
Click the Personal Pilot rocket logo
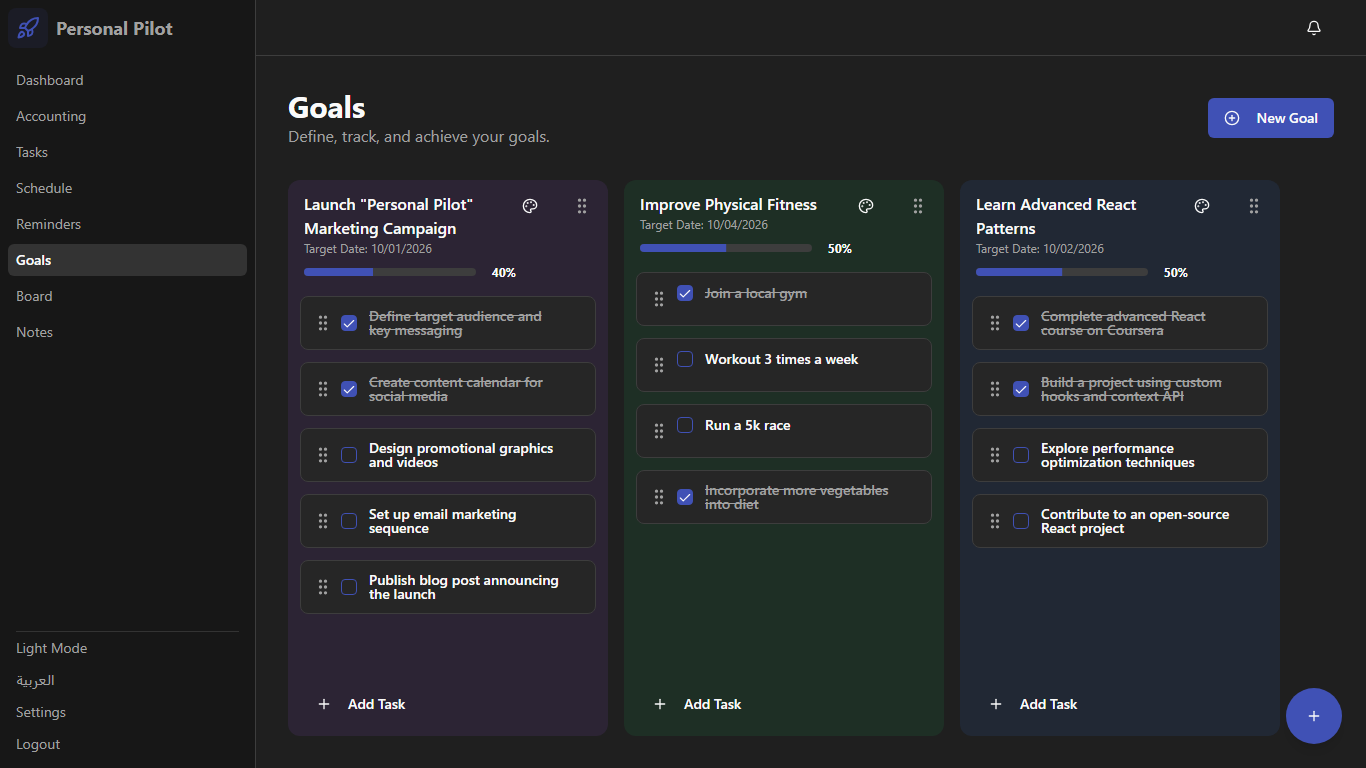[x=28, y=28]
